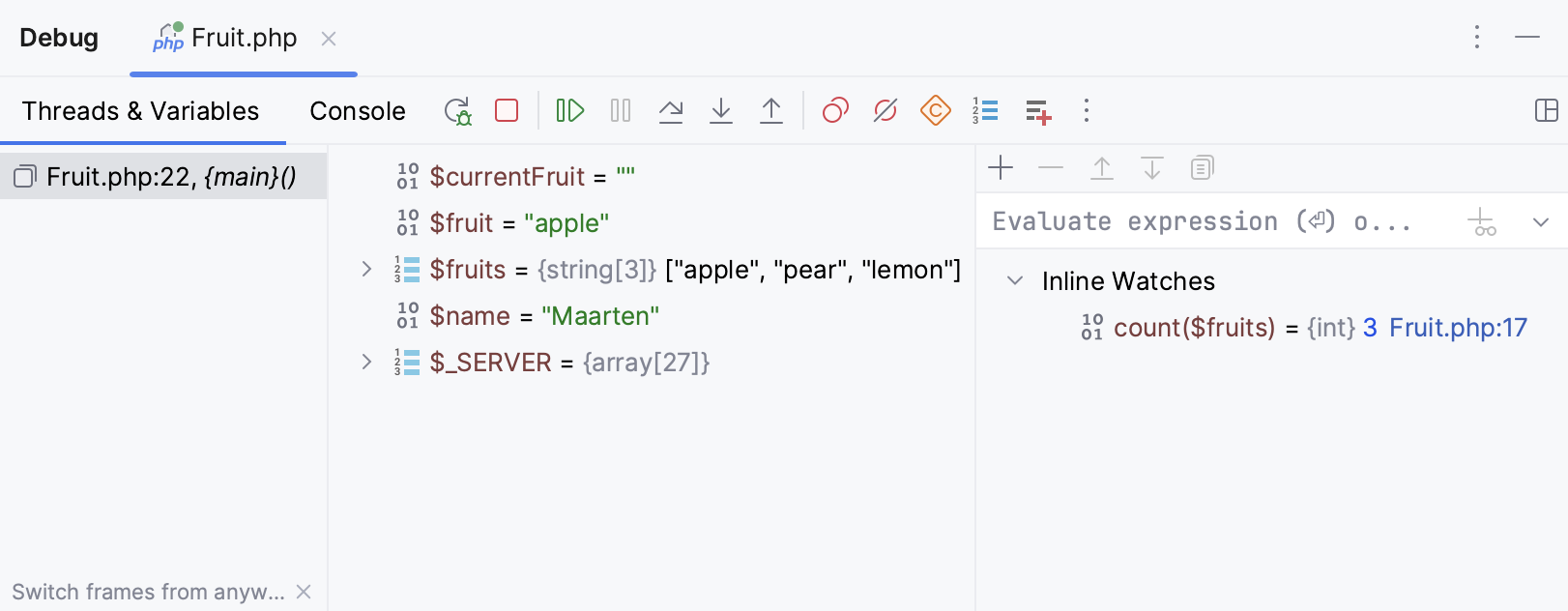Click the orange class-shaped toolbar icon

click(936, 111)
